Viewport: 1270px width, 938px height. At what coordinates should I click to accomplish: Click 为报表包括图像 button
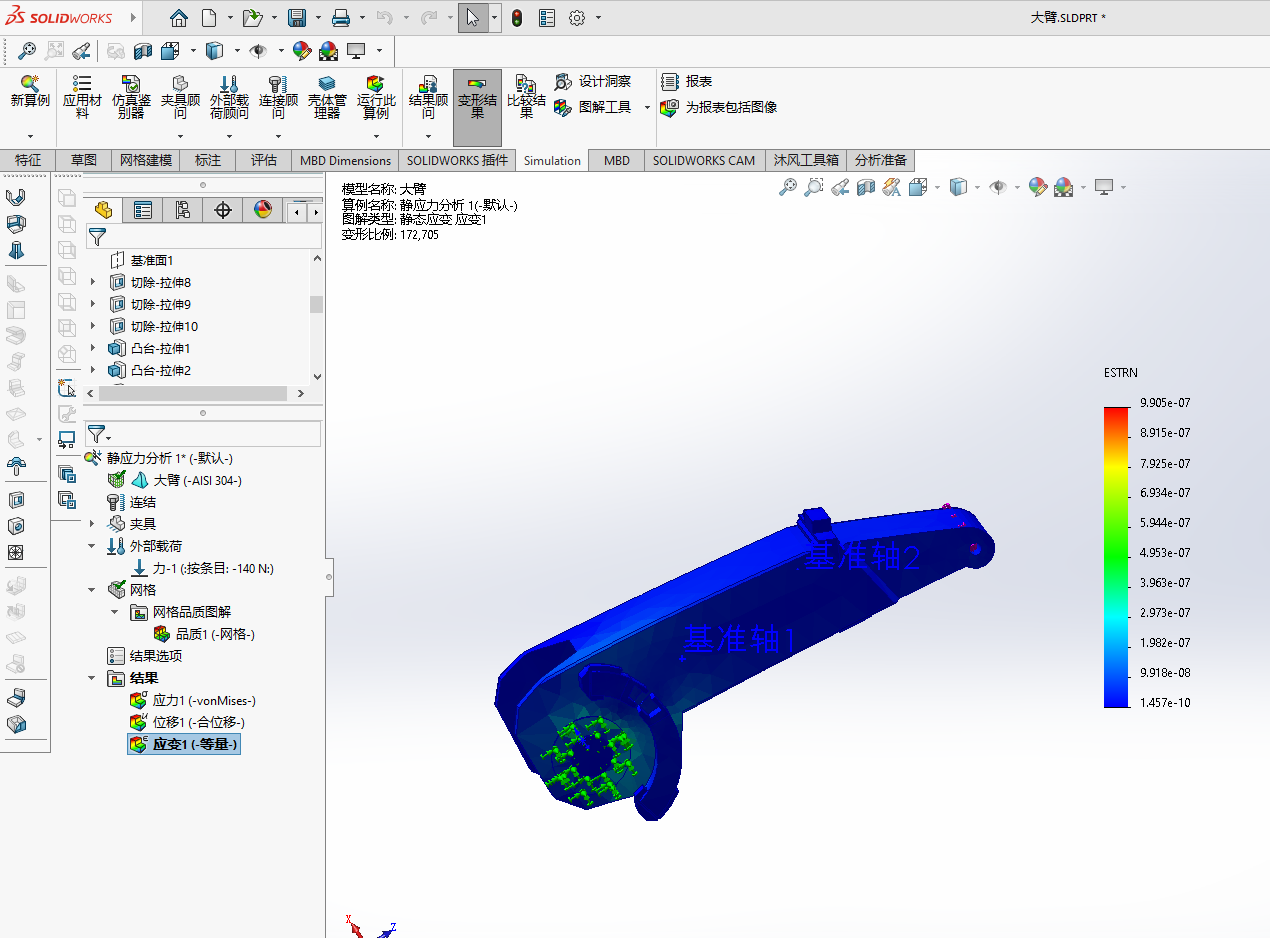click(719, 107)
